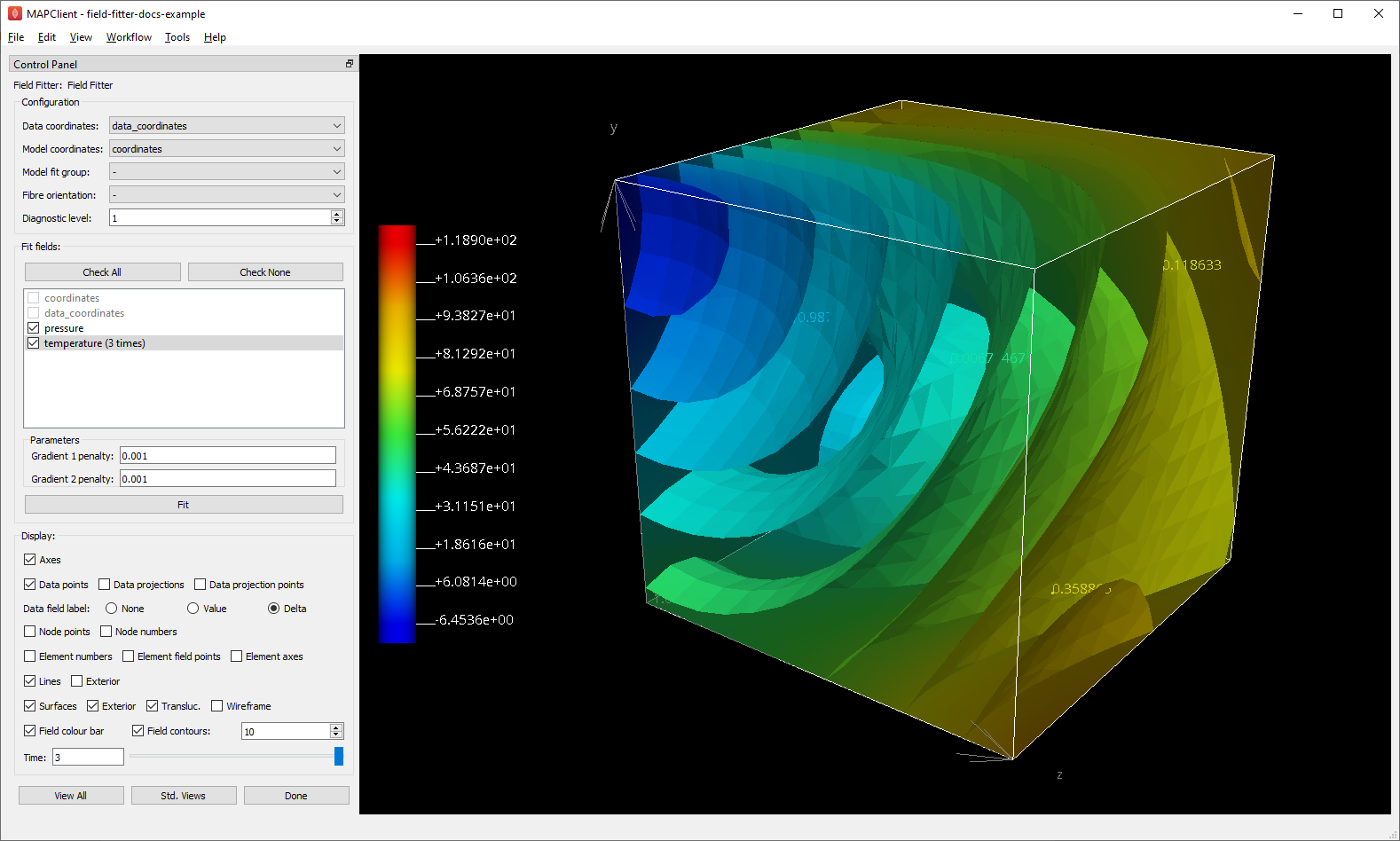Click the View All button

(71, 796)
